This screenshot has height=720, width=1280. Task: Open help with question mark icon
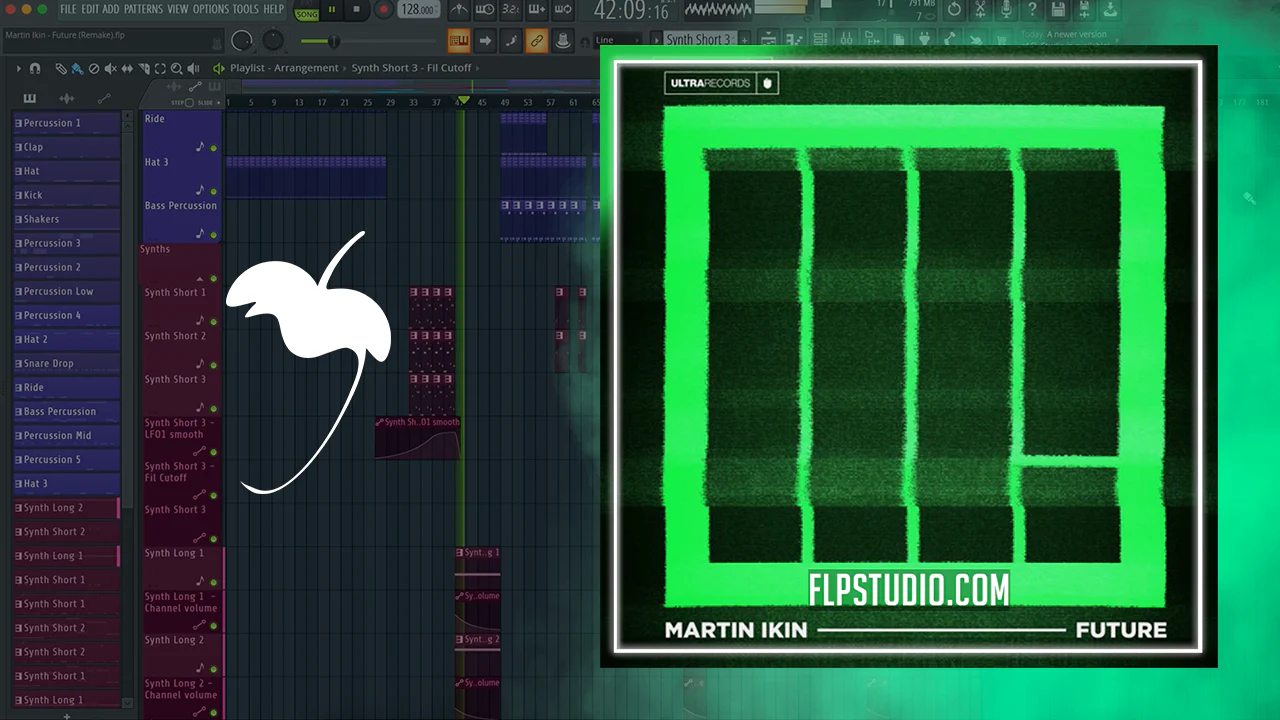point(1032,10)
